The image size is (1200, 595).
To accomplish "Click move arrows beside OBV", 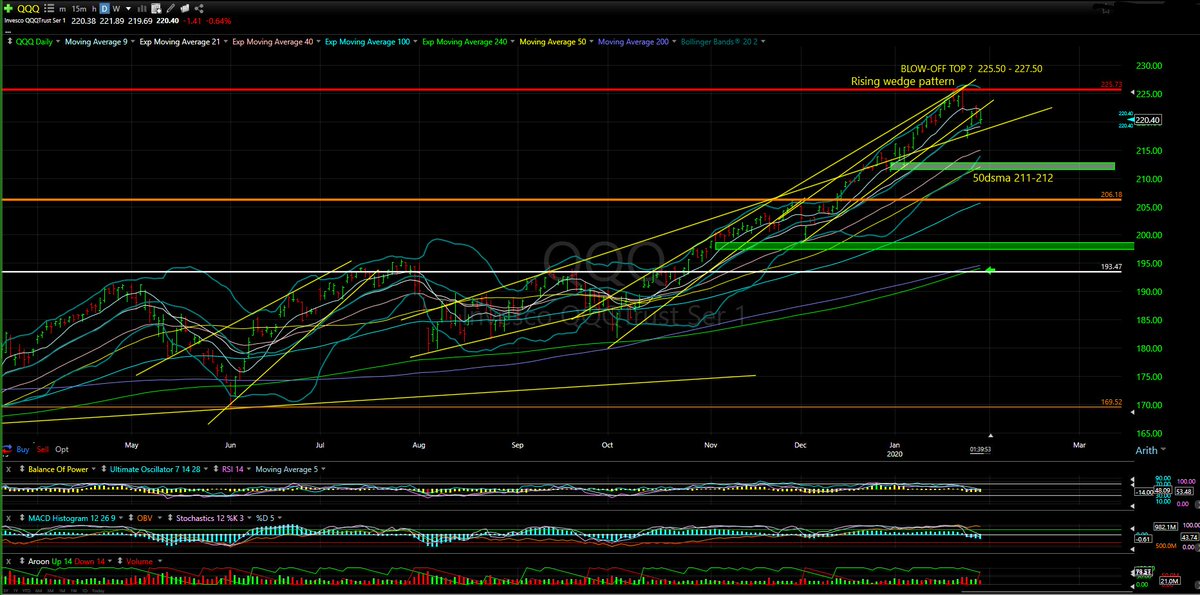I will (x=131, y=518).
